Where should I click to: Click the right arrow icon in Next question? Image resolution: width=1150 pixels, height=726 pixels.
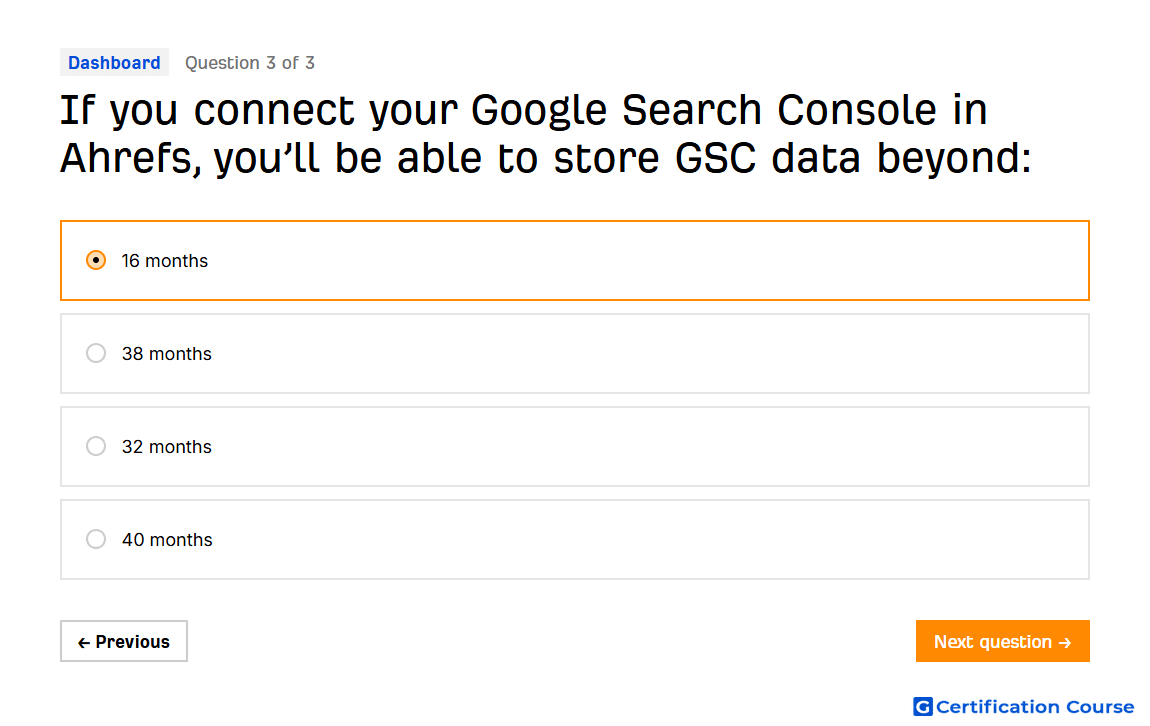[1065, 643]
